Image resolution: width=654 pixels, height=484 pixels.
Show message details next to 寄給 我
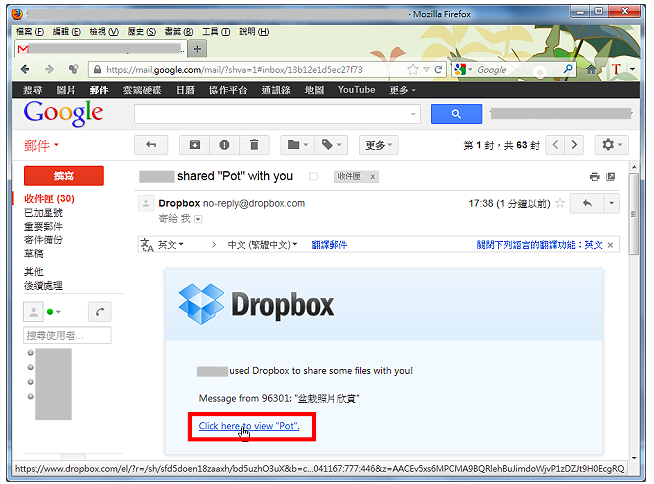click(x=198, y=219)
